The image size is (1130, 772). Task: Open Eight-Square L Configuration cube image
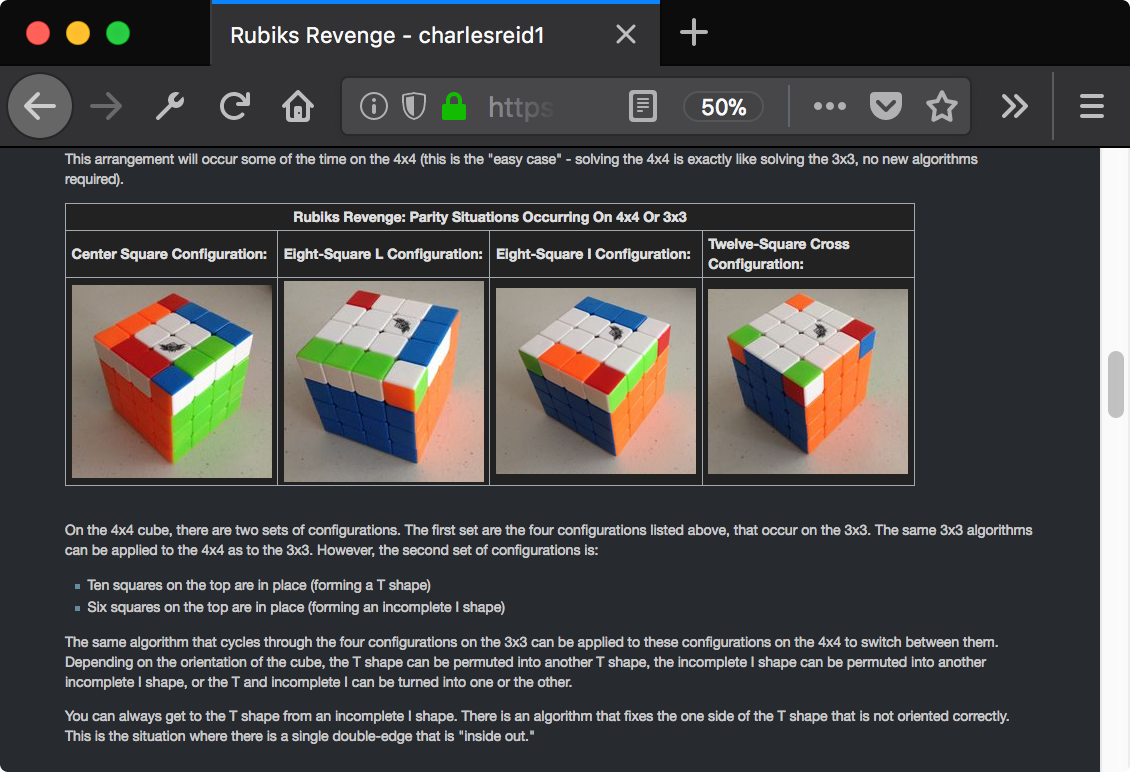coord(383,381)
